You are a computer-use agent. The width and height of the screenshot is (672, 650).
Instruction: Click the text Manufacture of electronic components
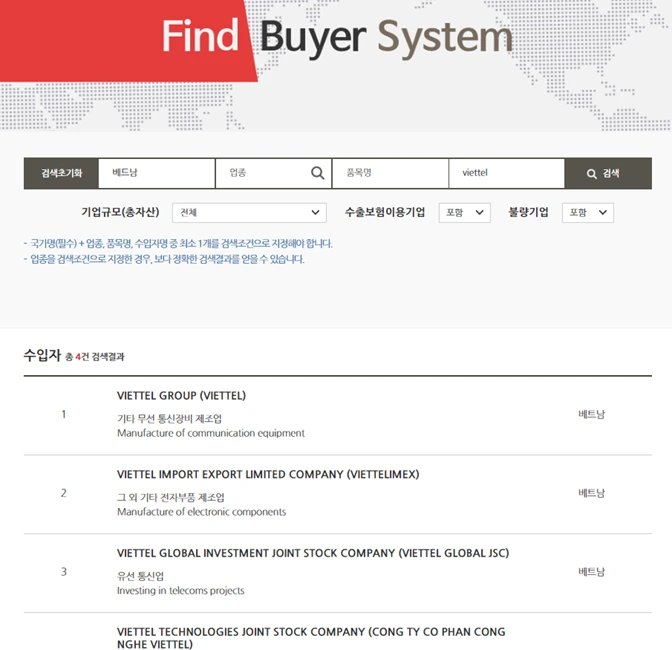pos(201,512)
